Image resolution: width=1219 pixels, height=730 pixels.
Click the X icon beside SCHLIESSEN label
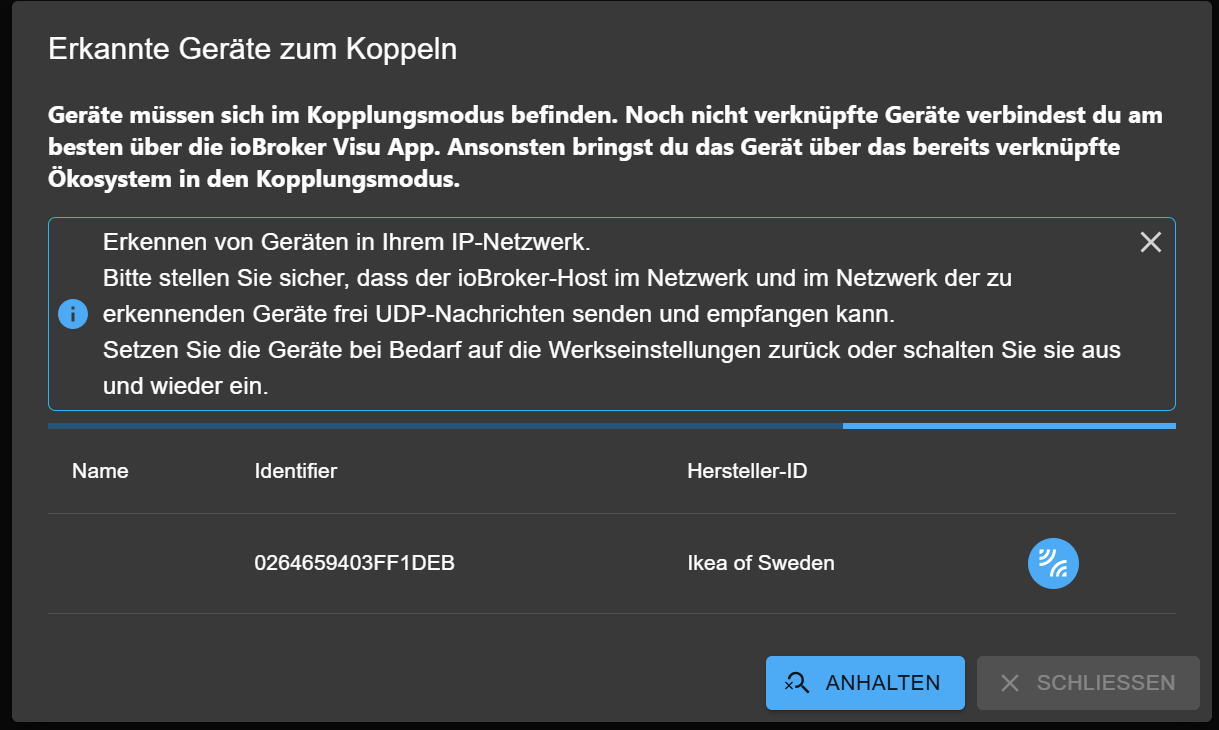point(1010,683)
